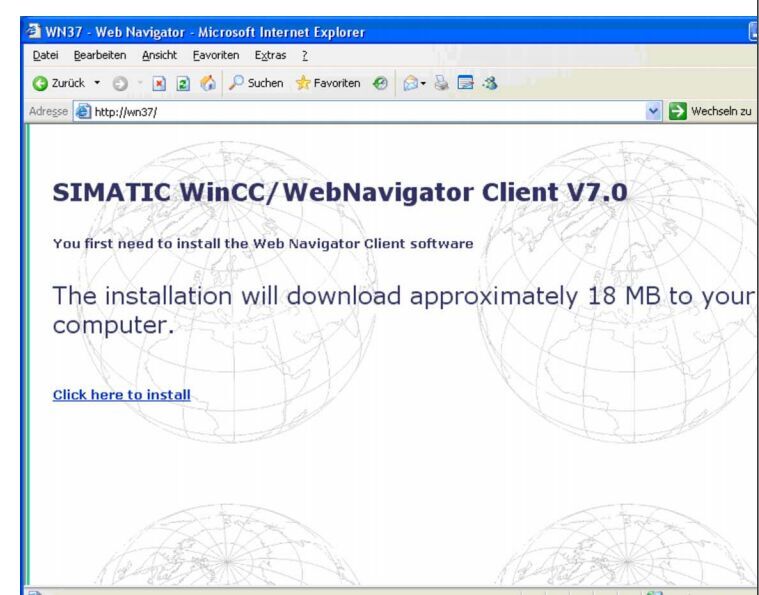
Task: Click the edit page icon
Action: click(465, 83)
